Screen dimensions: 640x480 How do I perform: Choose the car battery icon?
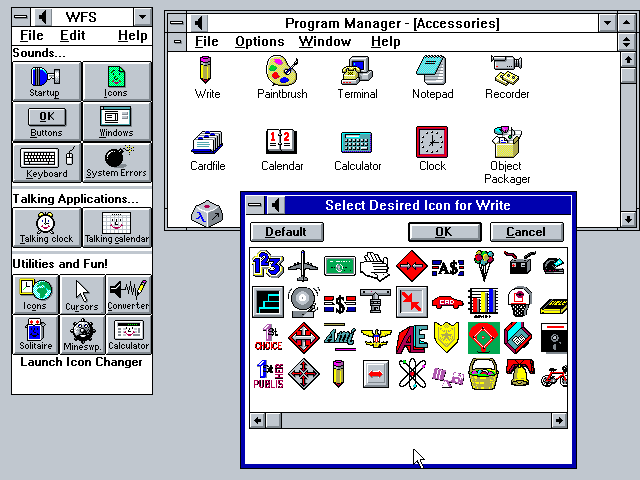(519, 263)
